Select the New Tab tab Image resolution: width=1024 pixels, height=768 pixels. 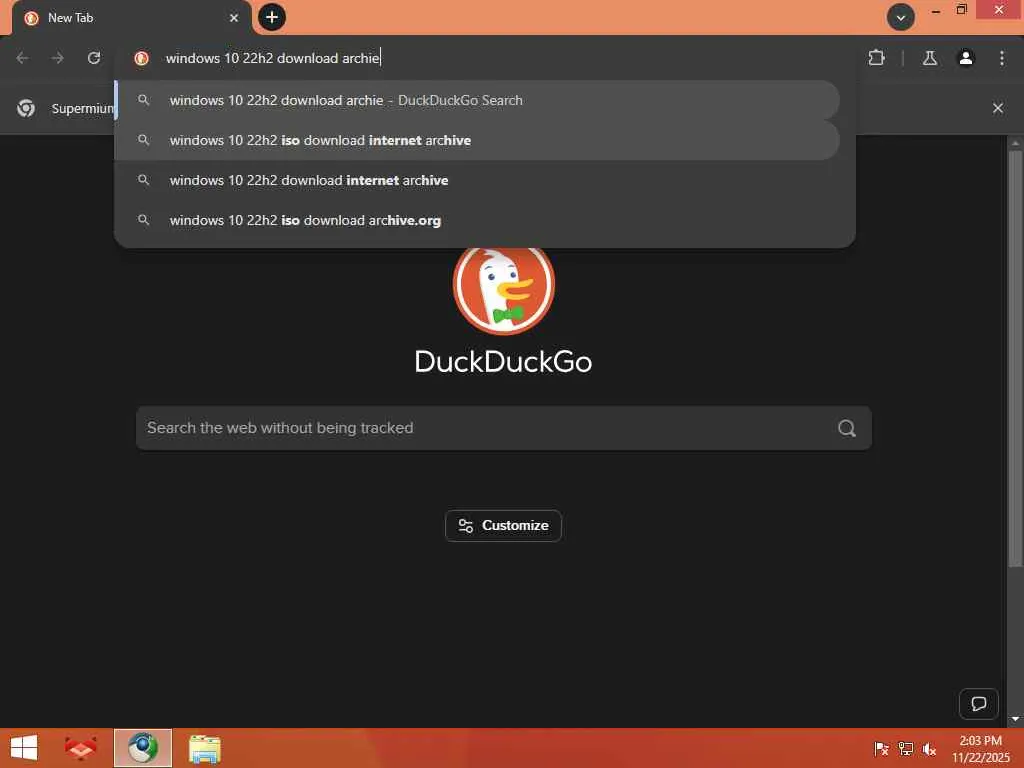pos(131,18)
